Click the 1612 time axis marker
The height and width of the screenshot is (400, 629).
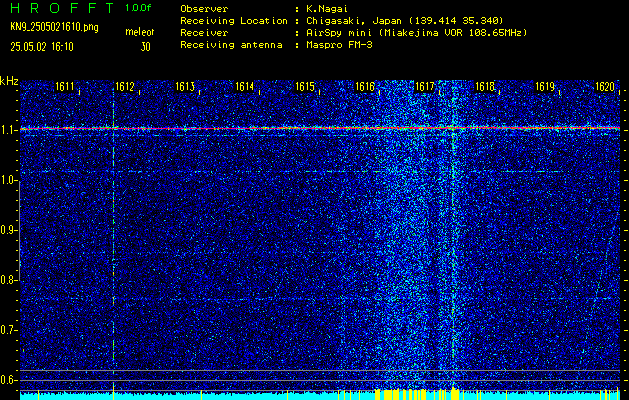[124, 86]
